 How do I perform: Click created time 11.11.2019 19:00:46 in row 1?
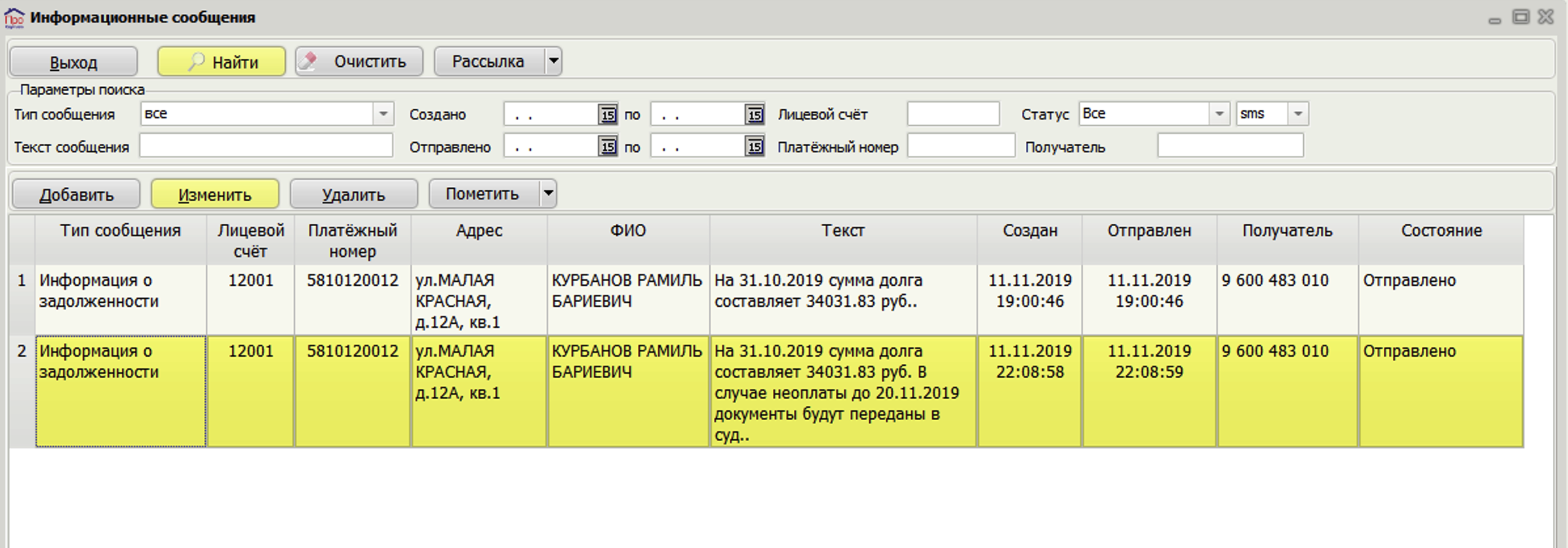click(1030, 300)
